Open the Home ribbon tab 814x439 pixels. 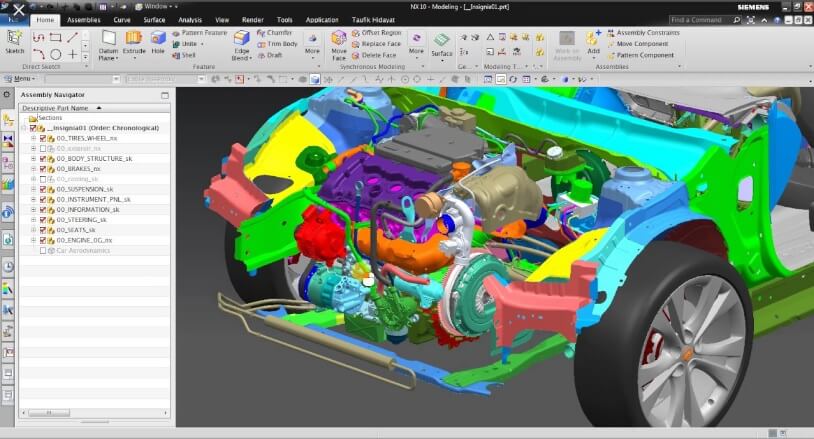point(45,20)
